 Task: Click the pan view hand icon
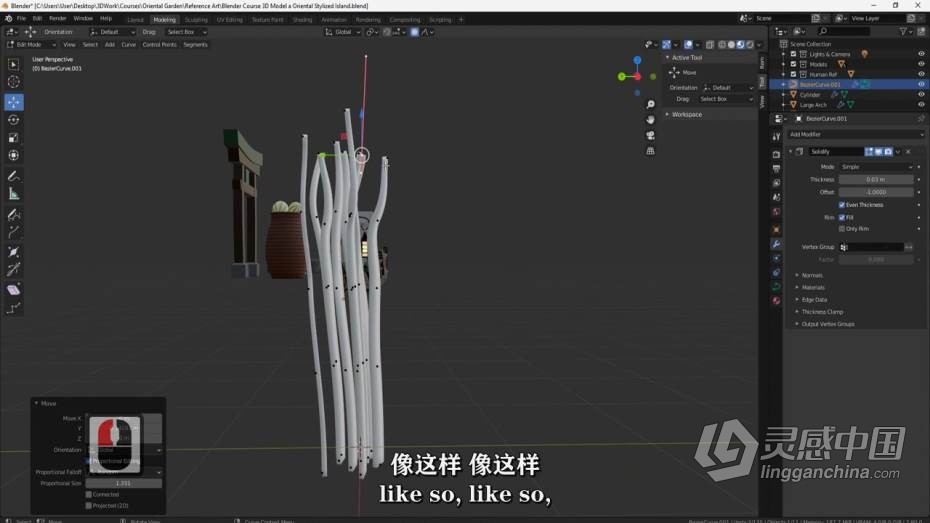coord(651,120)
